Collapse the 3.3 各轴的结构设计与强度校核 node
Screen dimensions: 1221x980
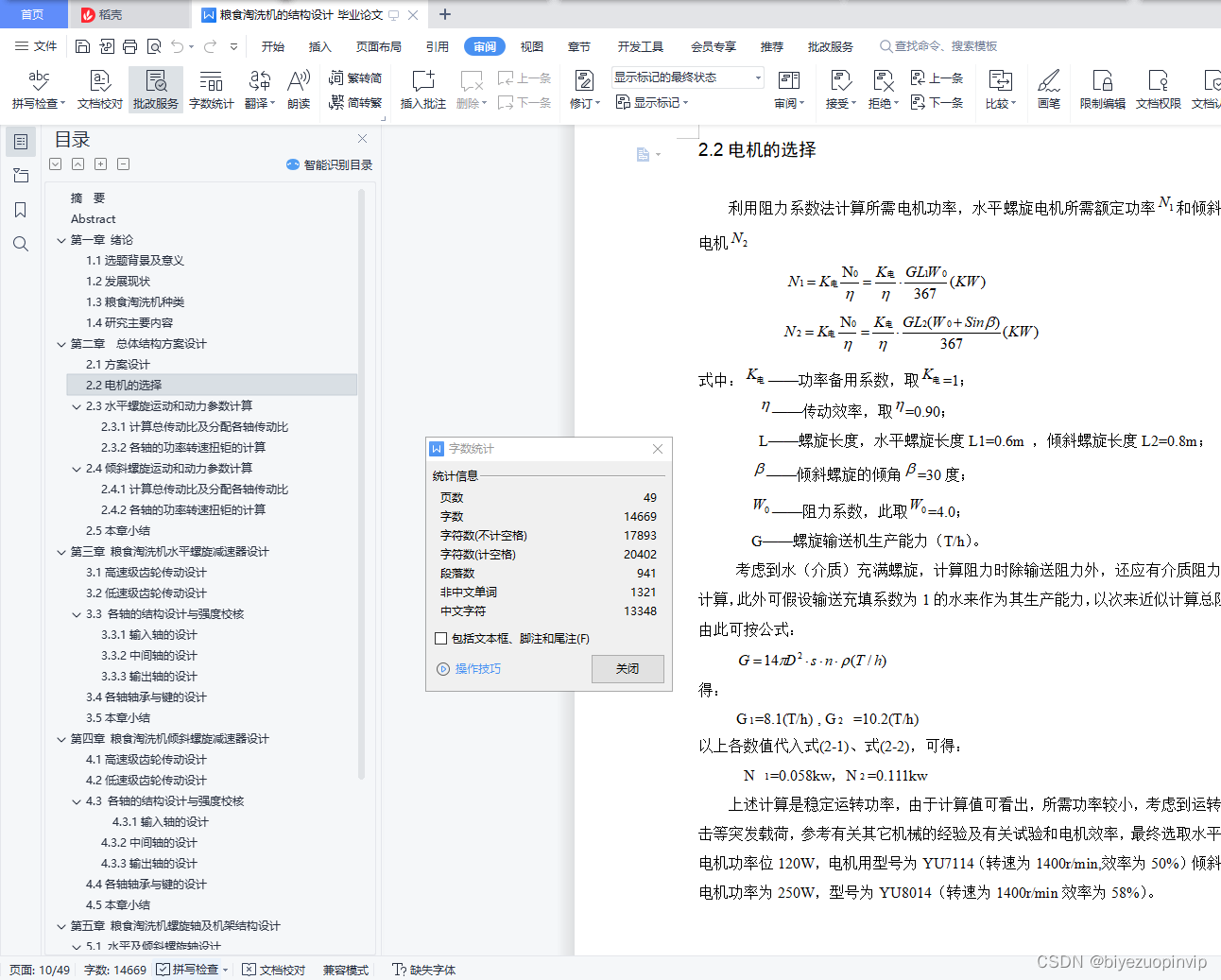[x=77, y=614]
